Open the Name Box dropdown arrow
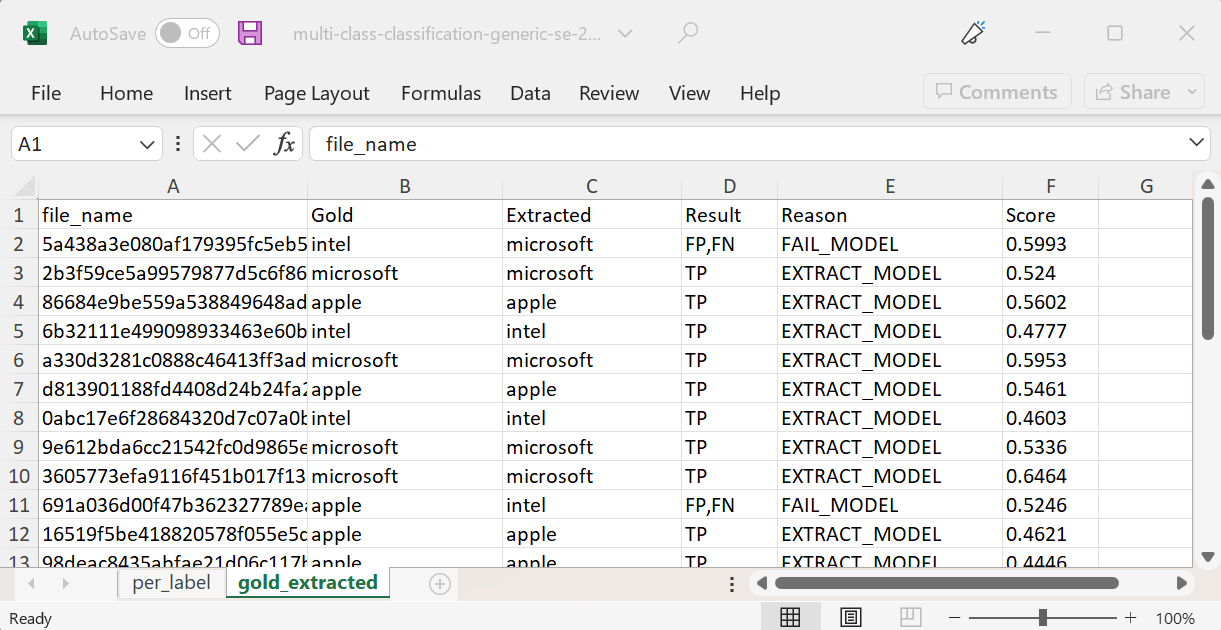The image size is (1221, 630). pyautogui.click(x=148, y=144)
